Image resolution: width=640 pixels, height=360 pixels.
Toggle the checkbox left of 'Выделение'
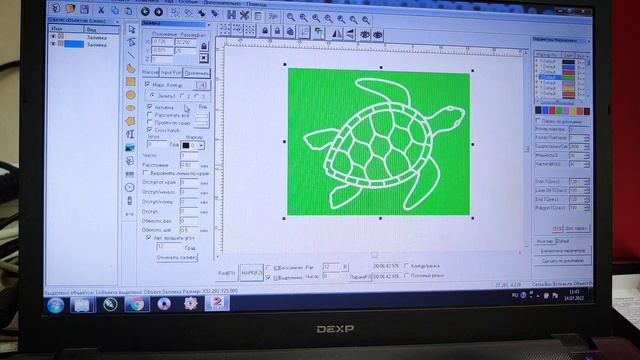point(268,278)
